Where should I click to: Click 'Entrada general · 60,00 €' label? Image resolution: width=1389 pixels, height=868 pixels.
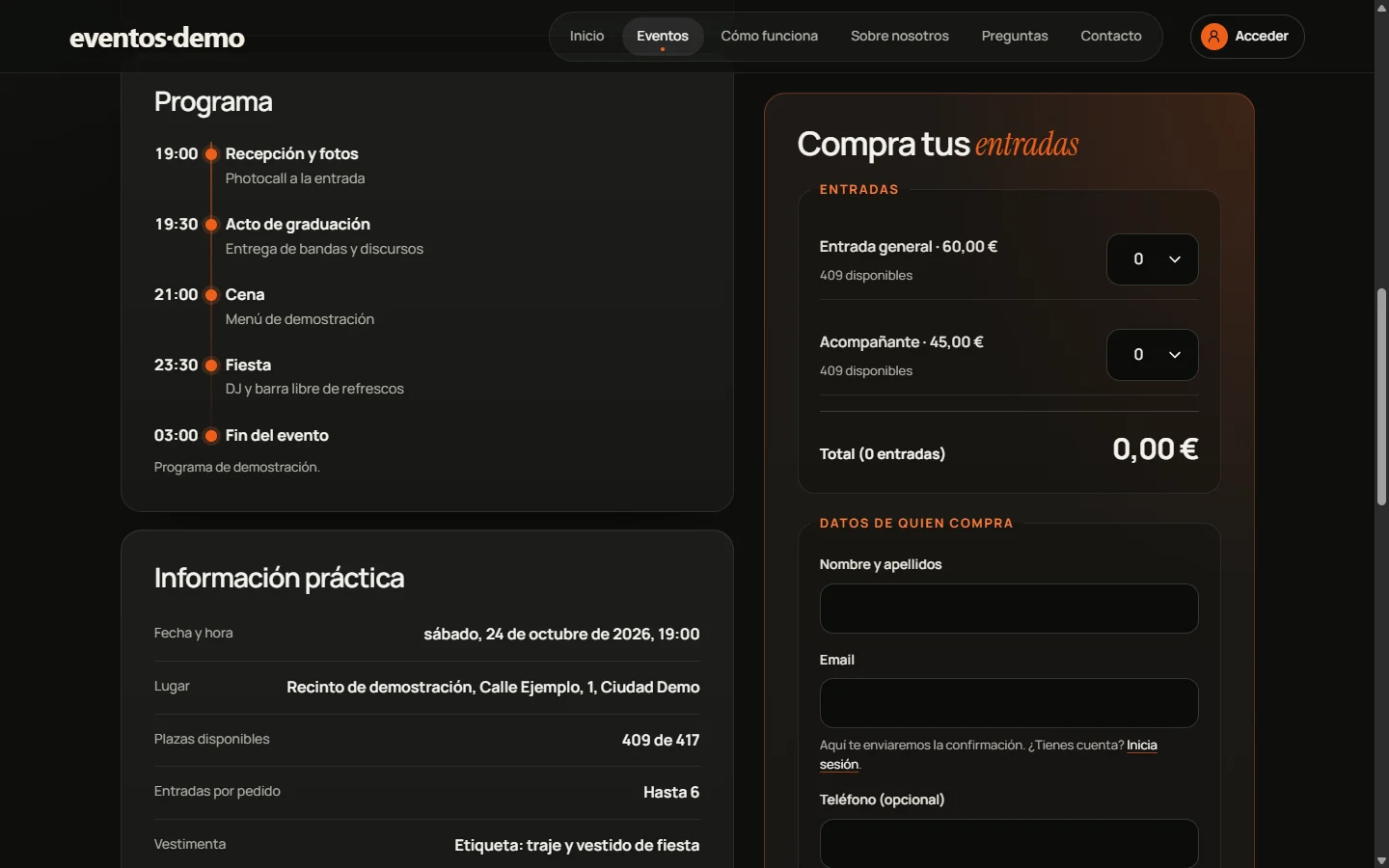tap(909, 246)
